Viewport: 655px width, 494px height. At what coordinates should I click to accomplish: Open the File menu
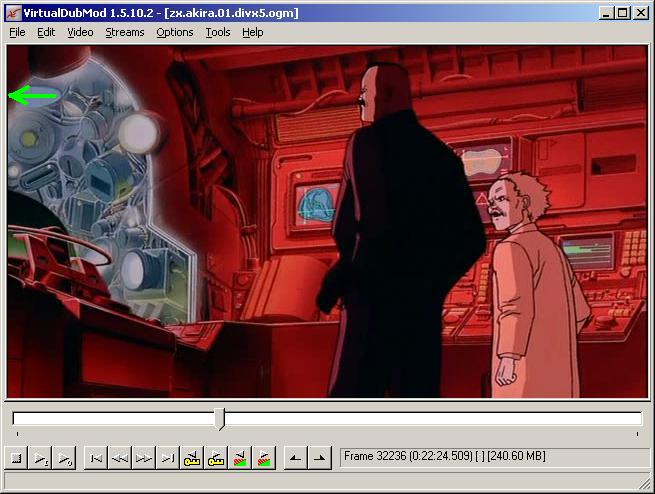tap(17, 32)
